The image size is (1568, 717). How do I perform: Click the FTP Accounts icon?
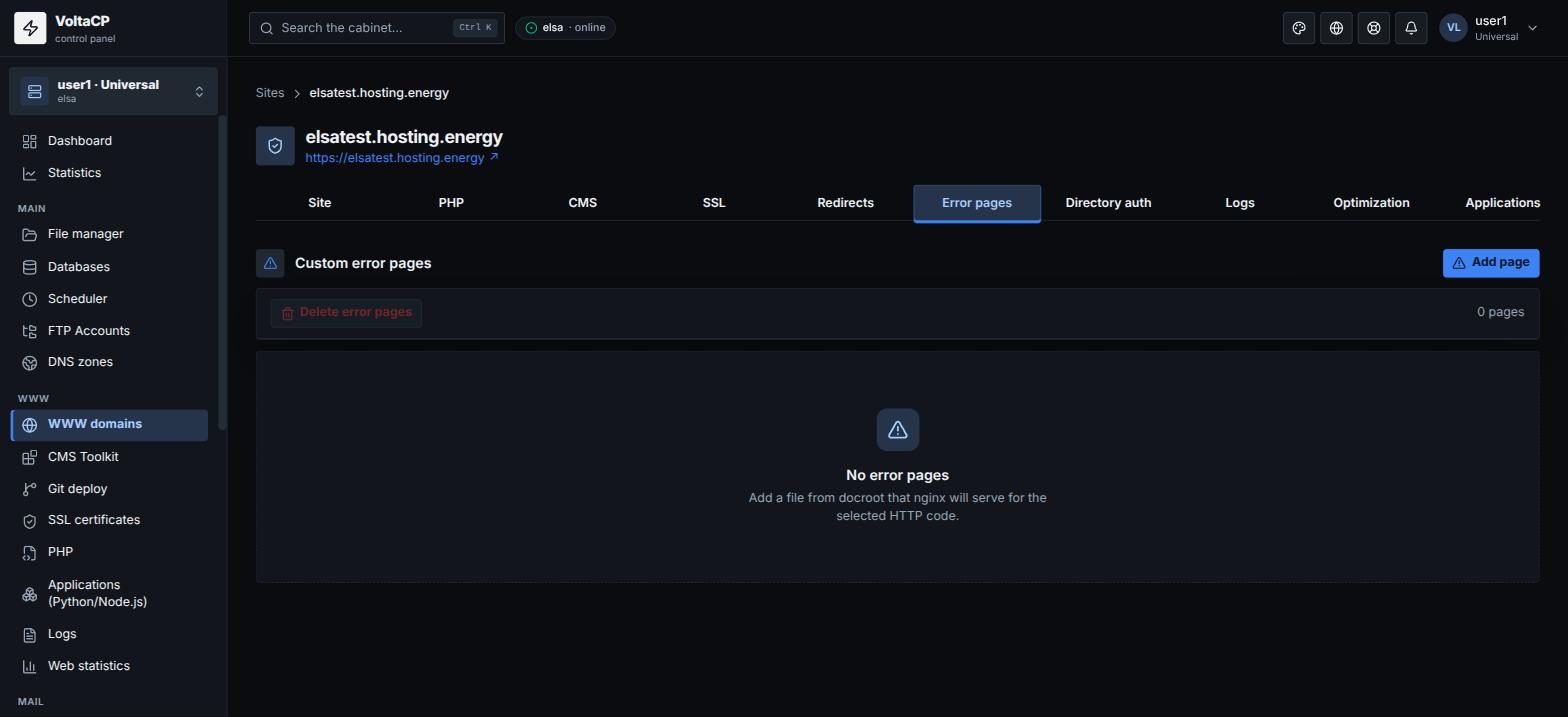click(x=30, y=331)
